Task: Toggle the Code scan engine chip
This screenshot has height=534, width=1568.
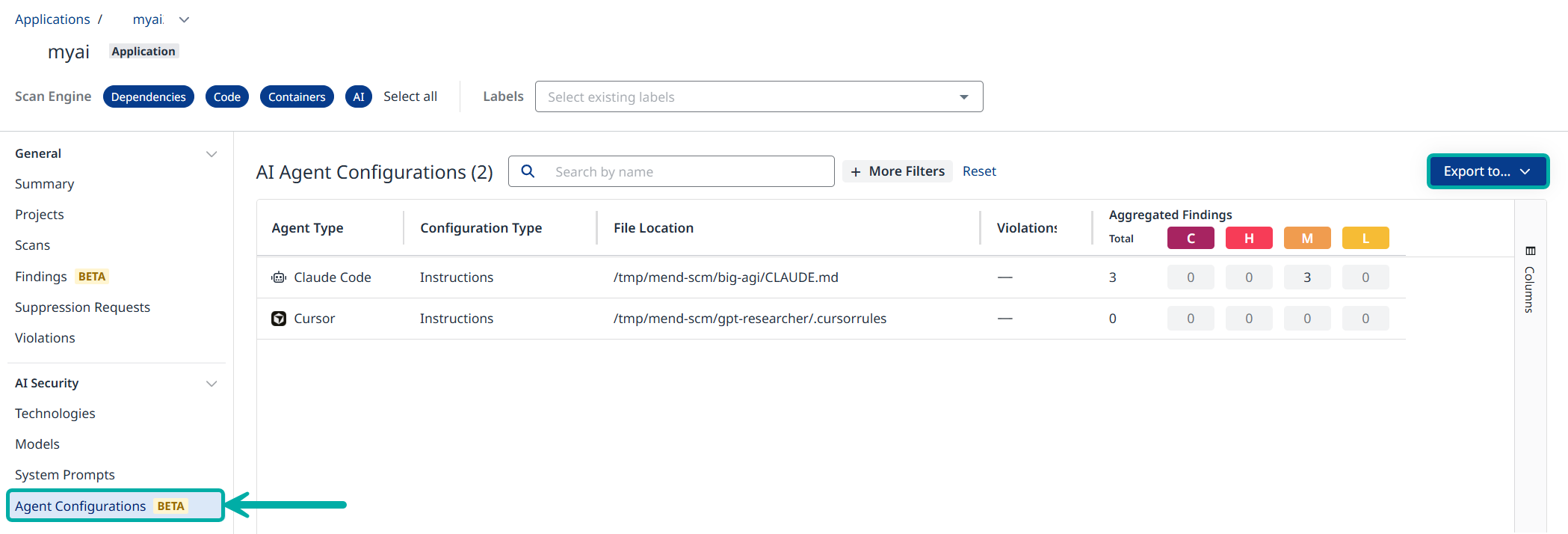Action: [x=227, y=97]
